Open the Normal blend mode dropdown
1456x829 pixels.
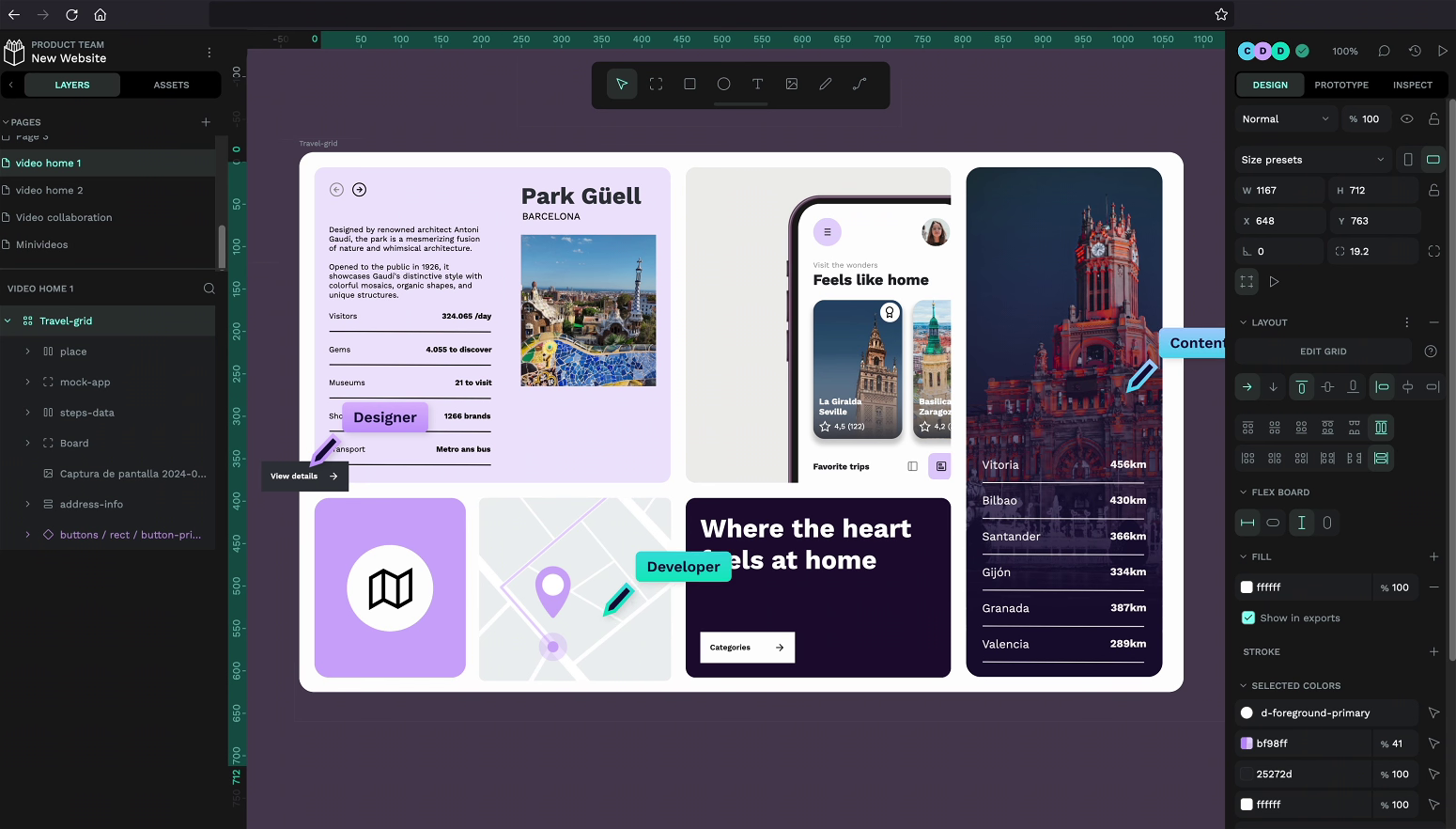pos(1285,119)
